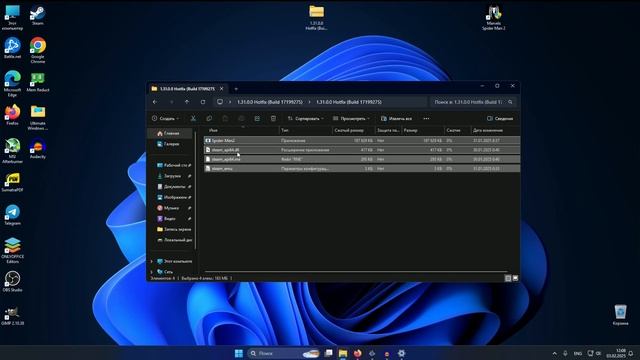Image resolution: width=640 pixels, height=360 pixels.
Task: Open Telegram desktop shortcut
Action: [12, 215]
